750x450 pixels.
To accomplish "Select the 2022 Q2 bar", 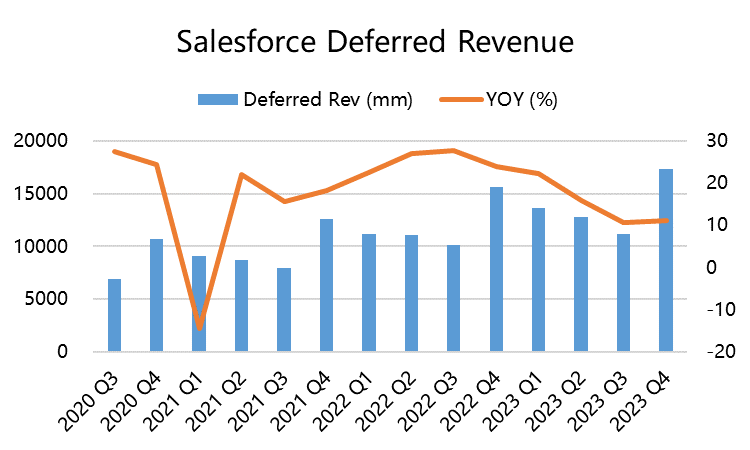I will [411, 293].
